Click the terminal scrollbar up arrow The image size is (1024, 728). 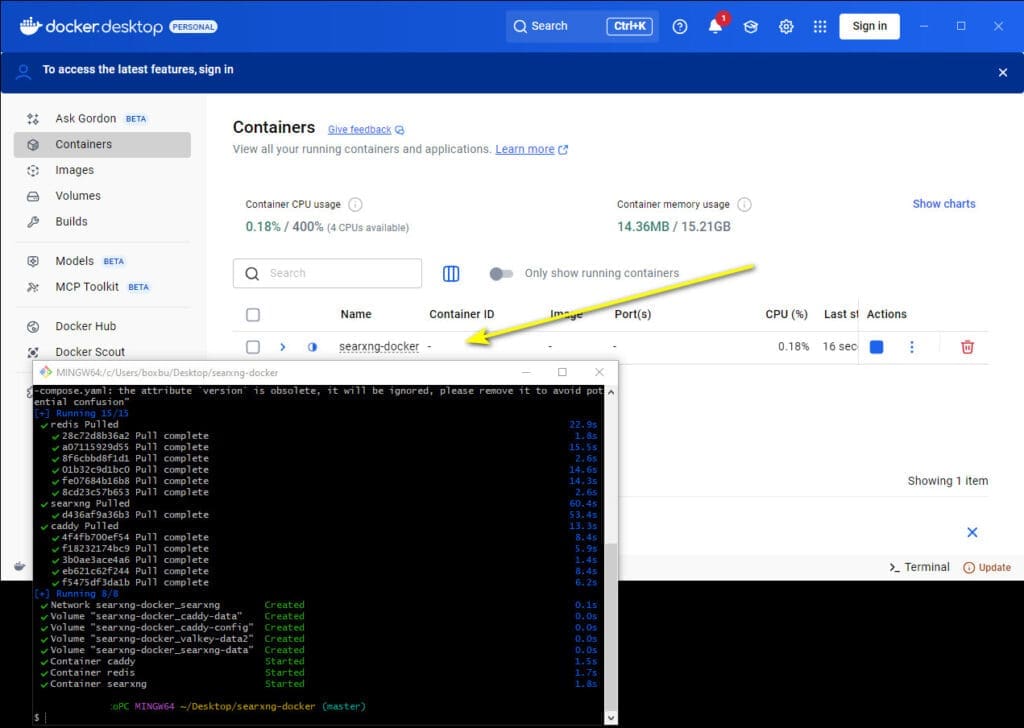coord(611,392)
